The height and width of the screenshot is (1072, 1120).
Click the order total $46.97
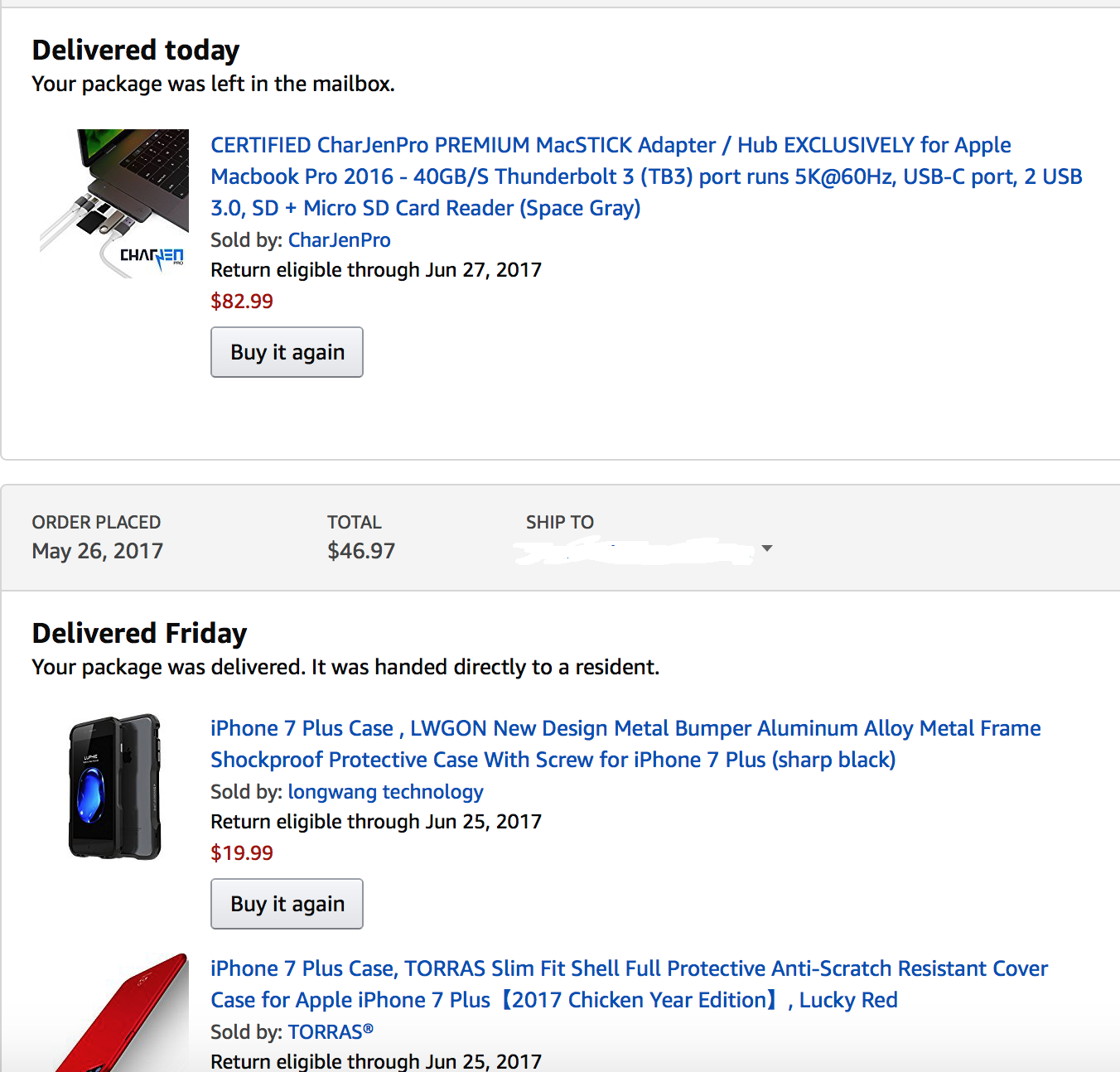361,551
